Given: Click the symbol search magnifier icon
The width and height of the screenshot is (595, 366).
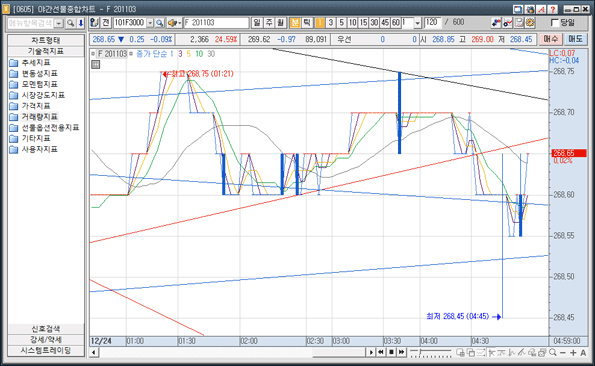Looking at the screenshot, I should (x=160, y=23).
